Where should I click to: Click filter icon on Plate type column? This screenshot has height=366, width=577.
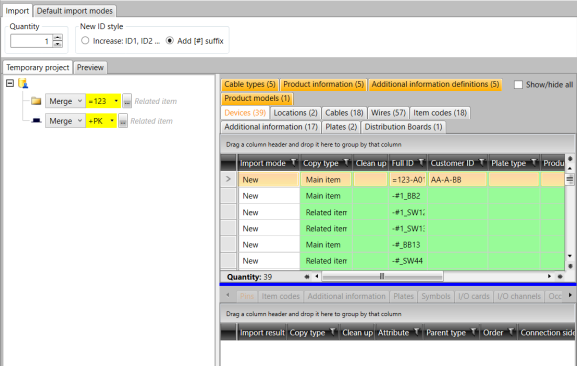pyautogui.click(x=534, y=162)
